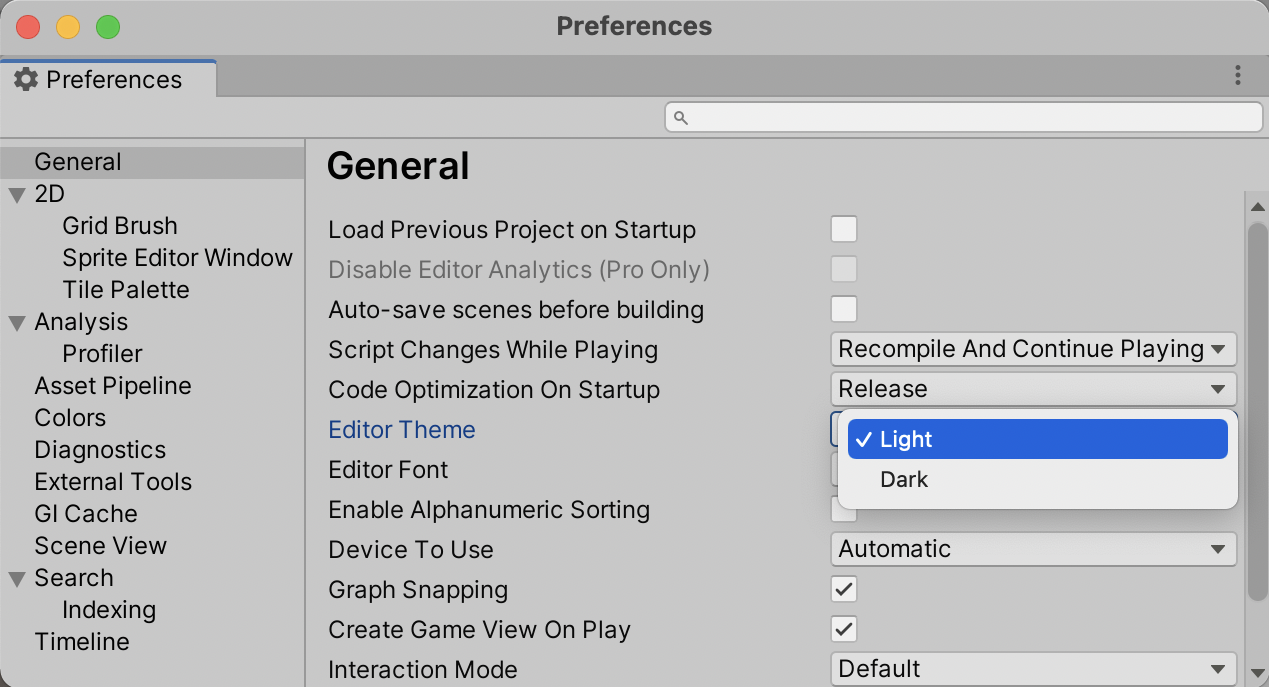Collapse the Search section triangle
This screenshot has height=687, width=1269.
[17, 578]
